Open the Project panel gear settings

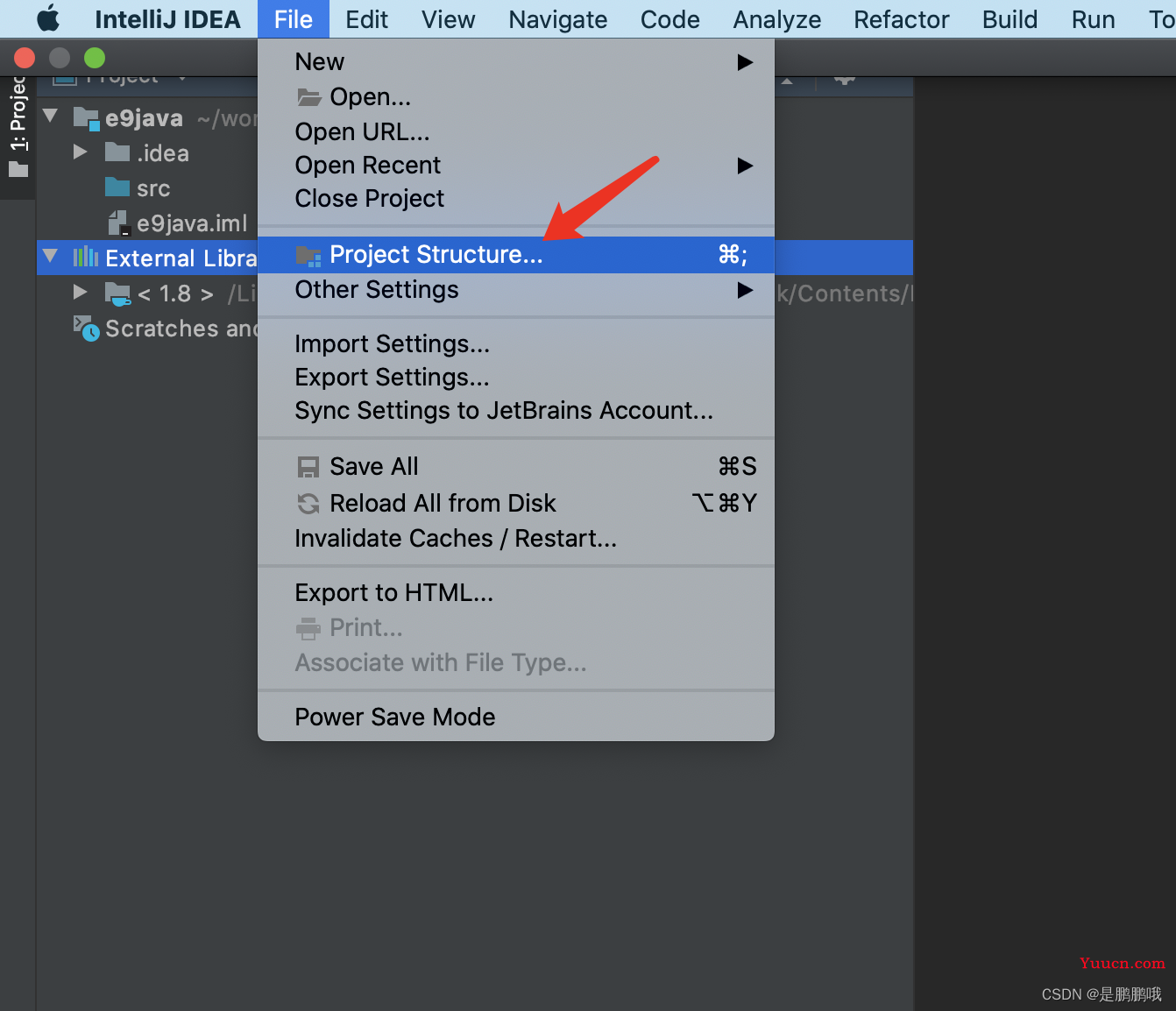coord(845,80)
